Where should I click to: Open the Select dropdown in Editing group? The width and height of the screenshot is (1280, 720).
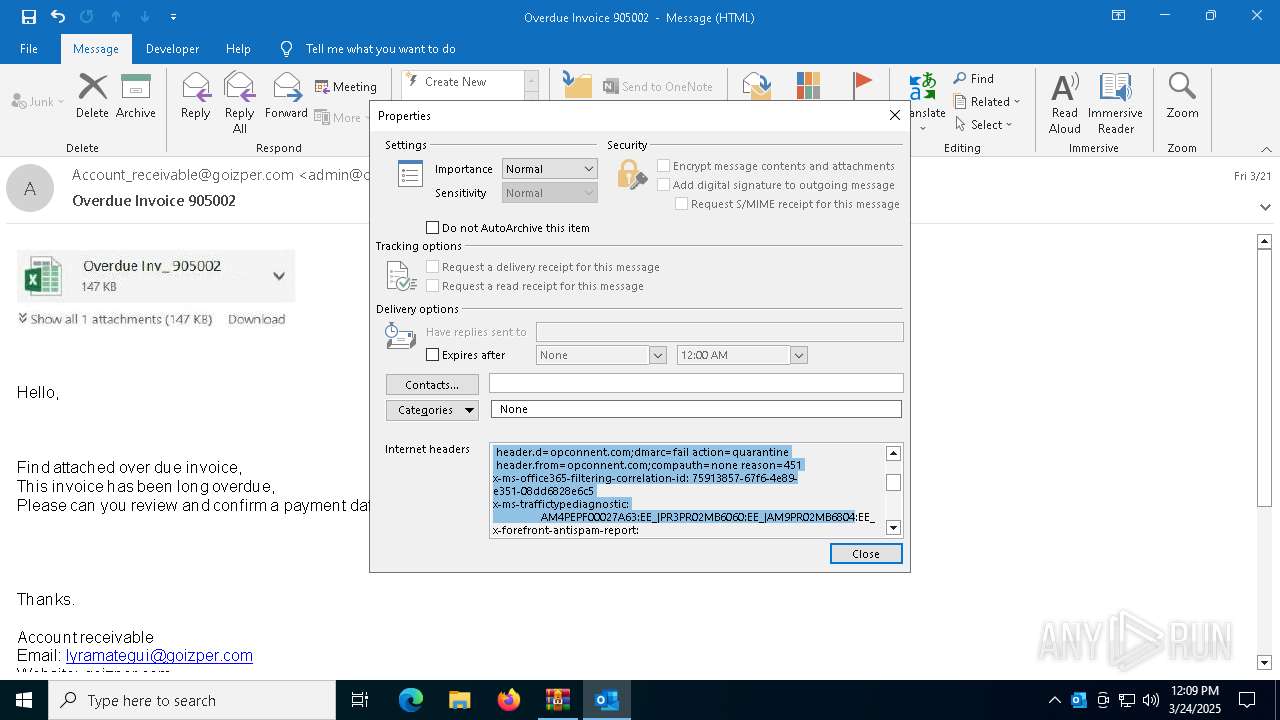pos(985,125)
